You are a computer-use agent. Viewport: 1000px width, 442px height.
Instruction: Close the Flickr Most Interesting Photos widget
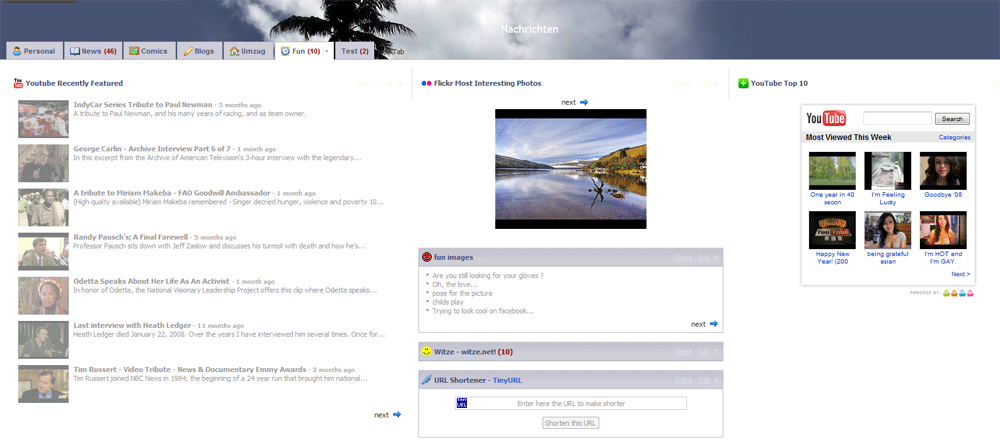717,84
